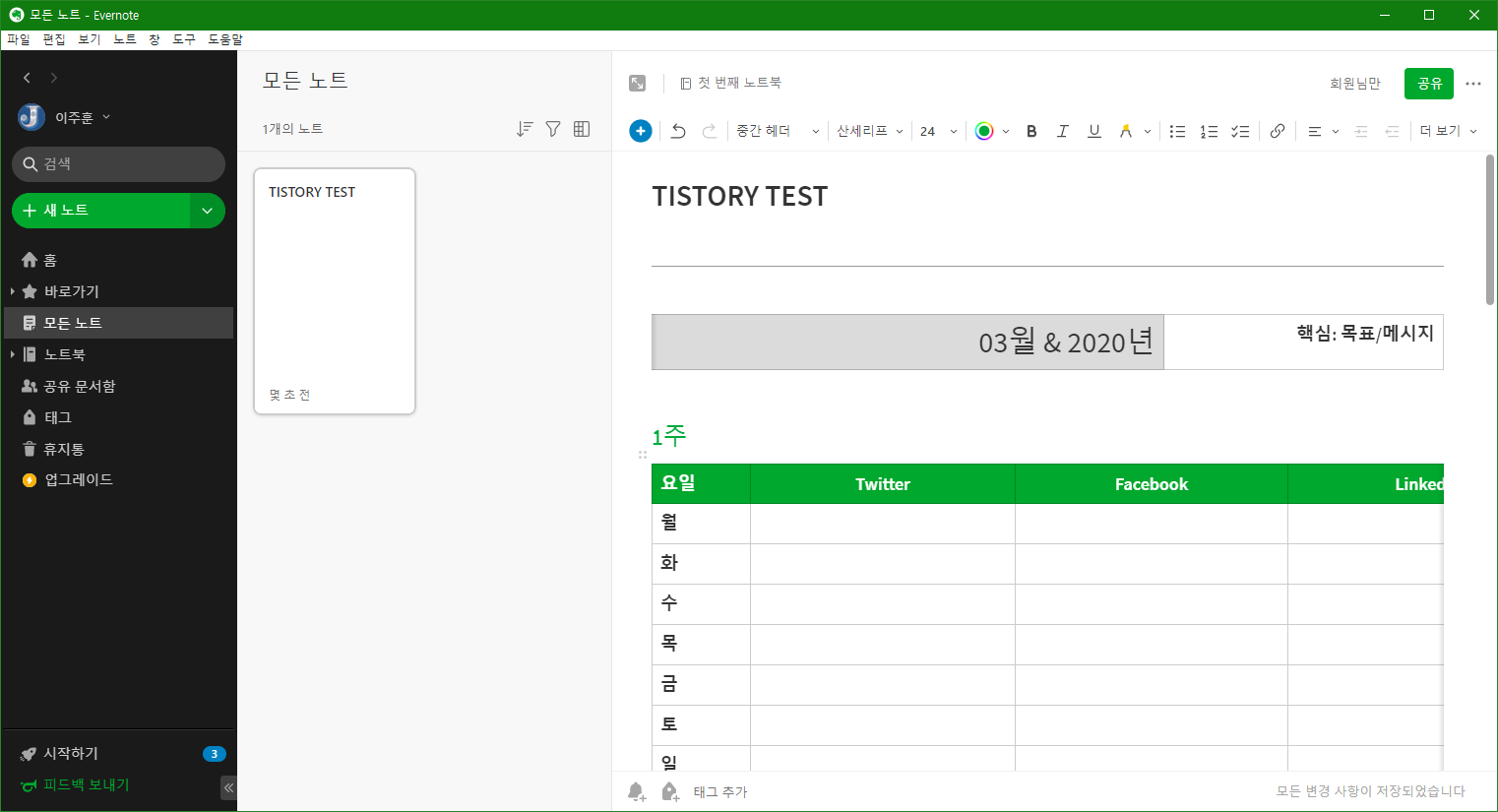1498x812 pixels.
Task: Open the 파일 menu
Action: (x=19, y=39)
